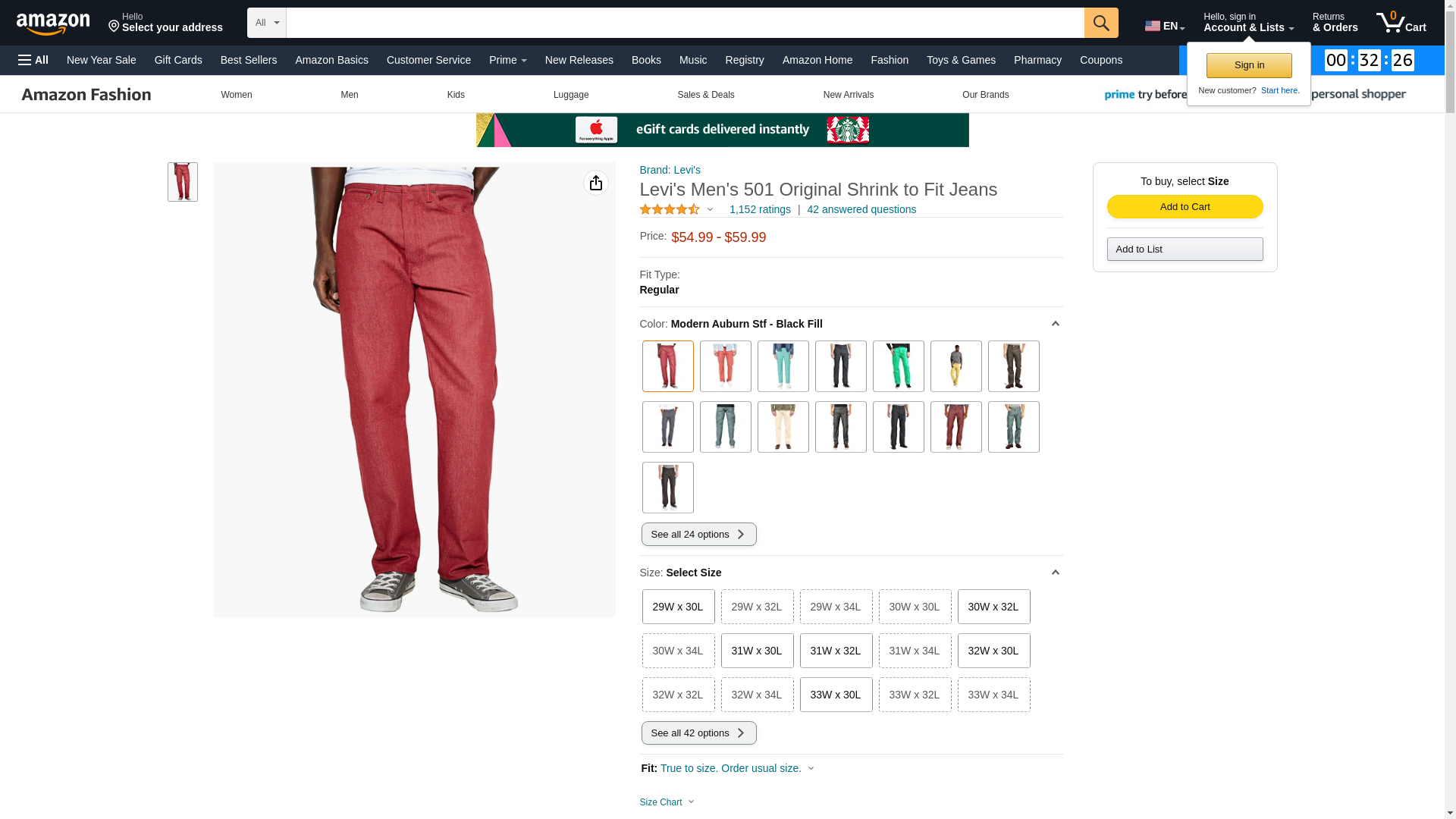Open the shopping cart icon
Screen dimensions: 1456x819
(x=1401, y=22)
